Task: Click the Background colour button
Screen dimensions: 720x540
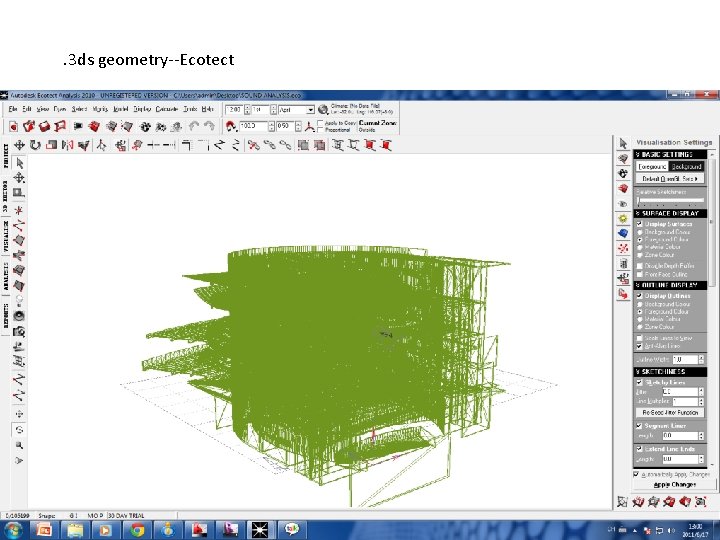Action: pos(686,167)
